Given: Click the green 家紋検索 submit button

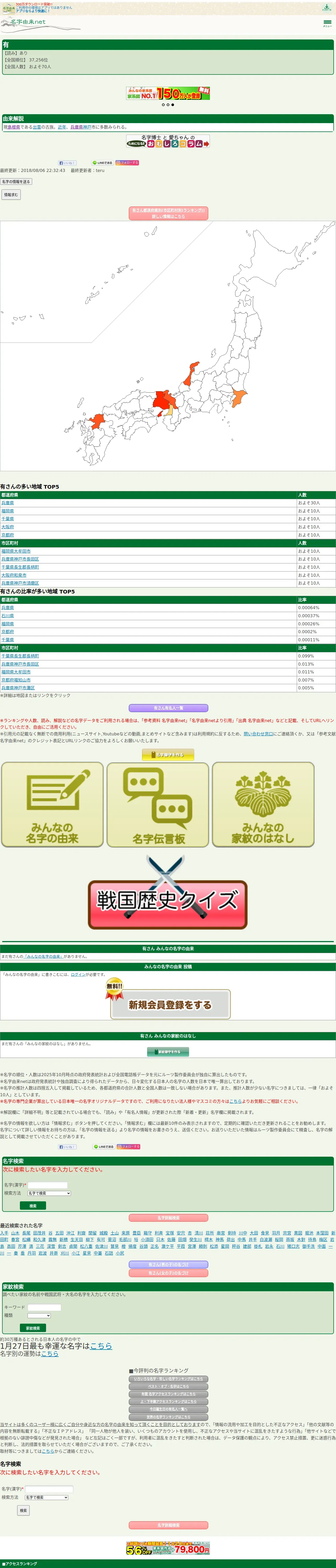Looking at the screenshot, I should 33,1328.
